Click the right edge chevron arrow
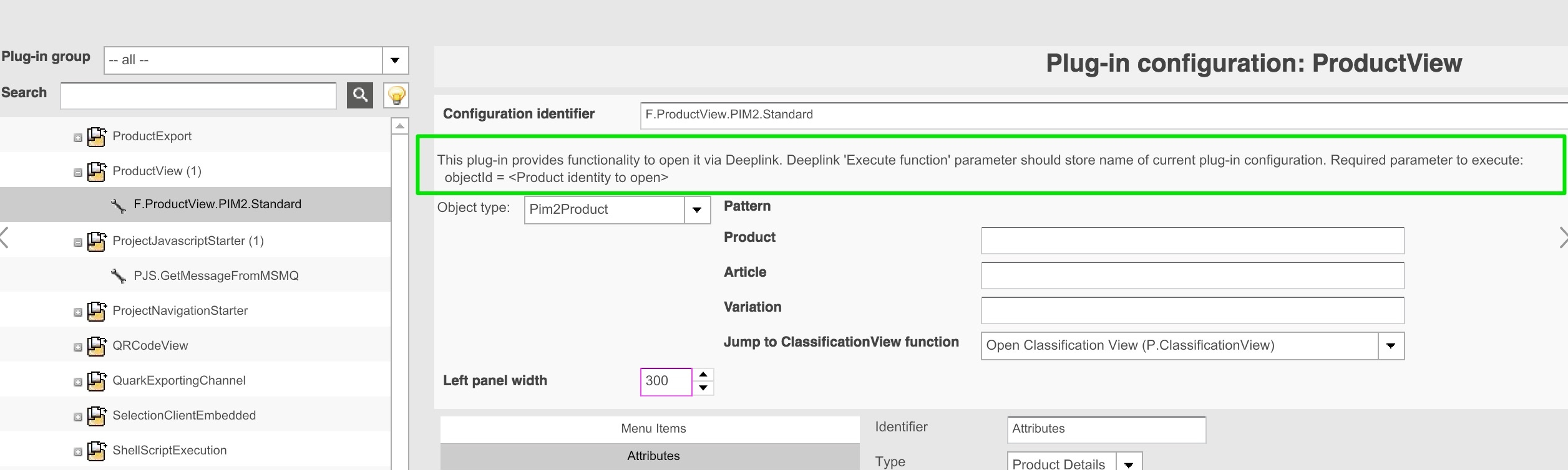Screen dimensions: 1568x470 tap(1563, 237)
